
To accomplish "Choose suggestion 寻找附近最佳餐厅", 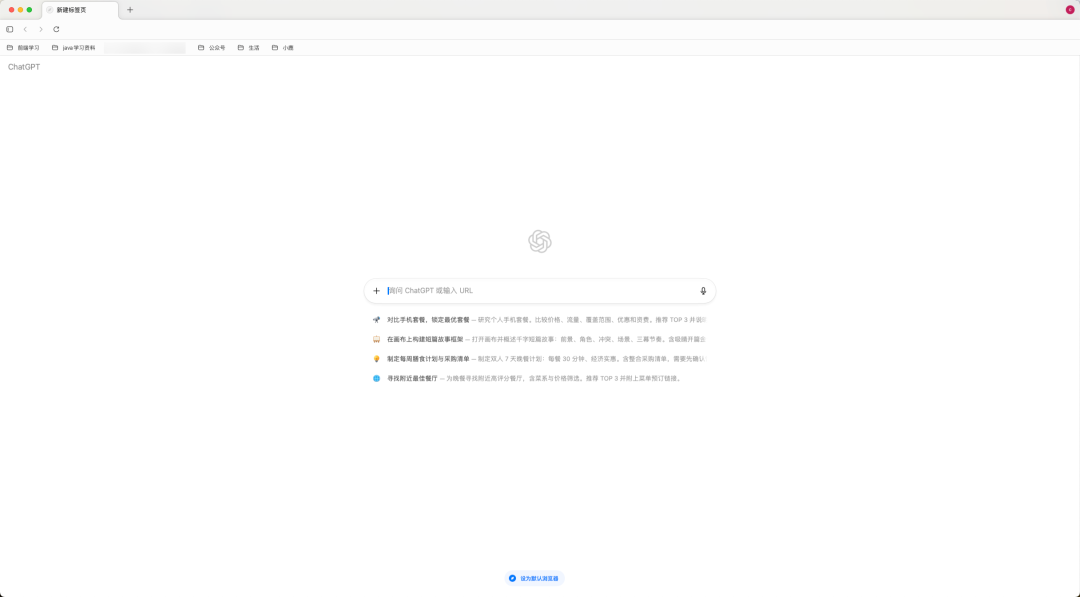I will click(x=539, y=378).
